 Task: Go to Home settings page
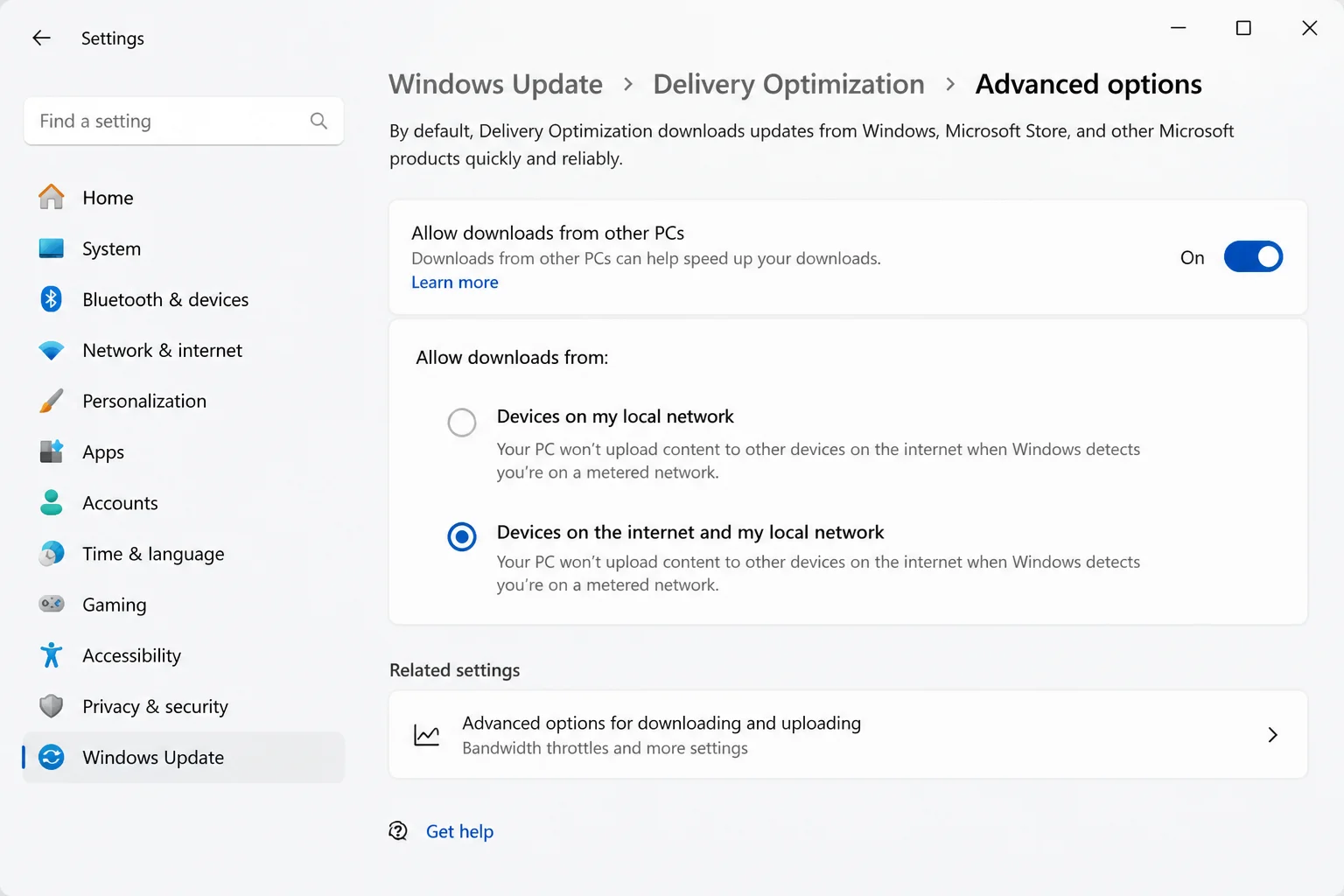click(184, 198)
